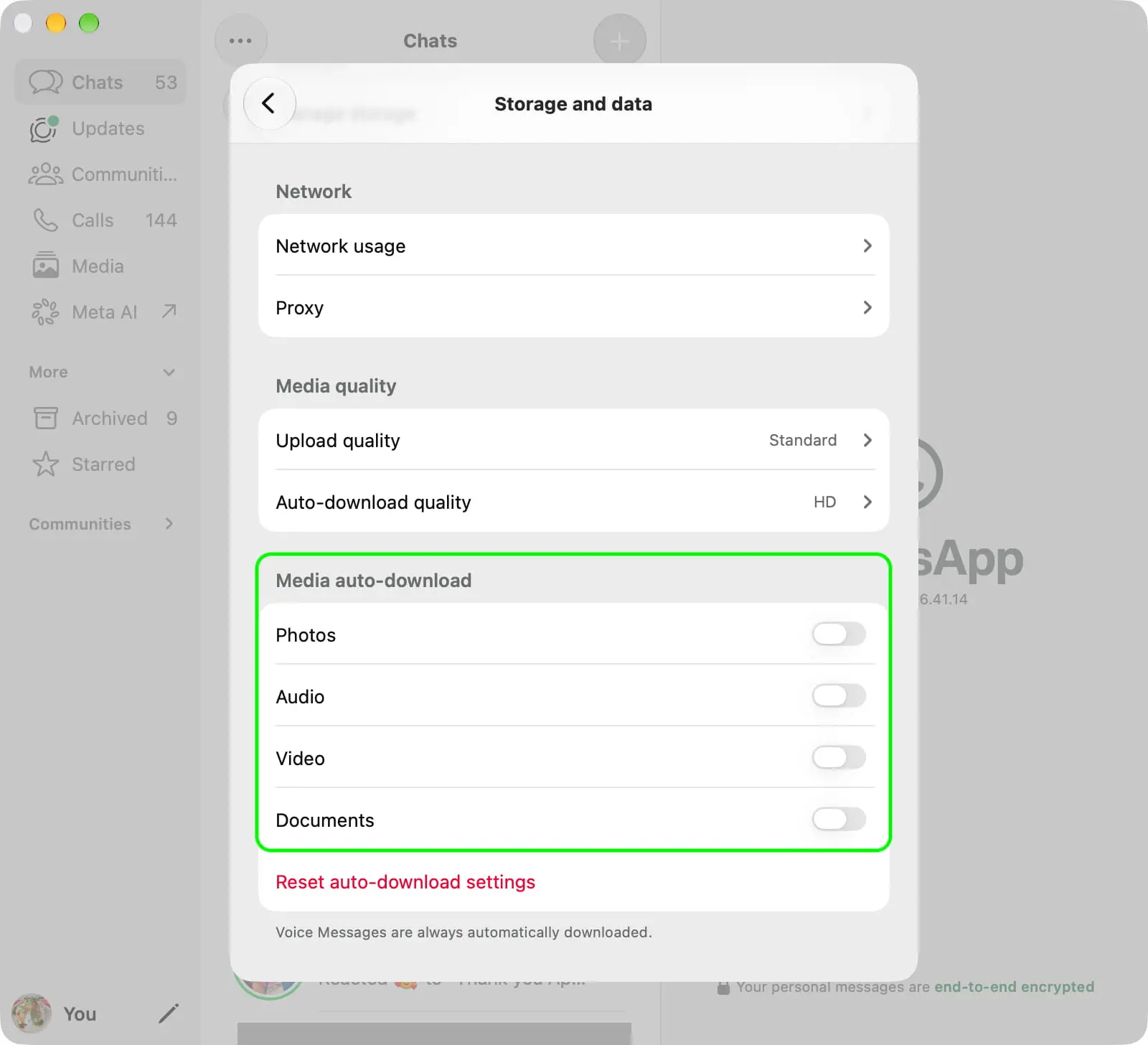Select Chats label in sidebar
1148x1045 pixels.
coord(98,83)
